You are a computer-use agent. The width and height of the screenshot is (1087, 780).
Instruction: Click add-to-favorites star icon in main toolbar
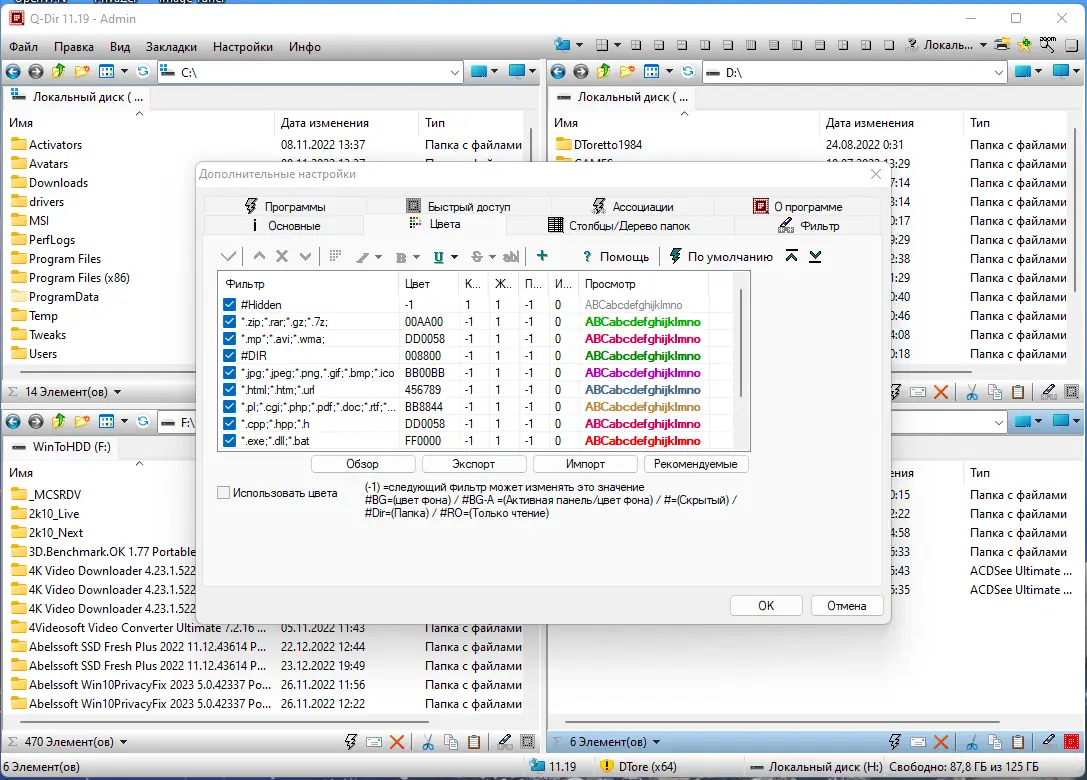click(1025, 45)
